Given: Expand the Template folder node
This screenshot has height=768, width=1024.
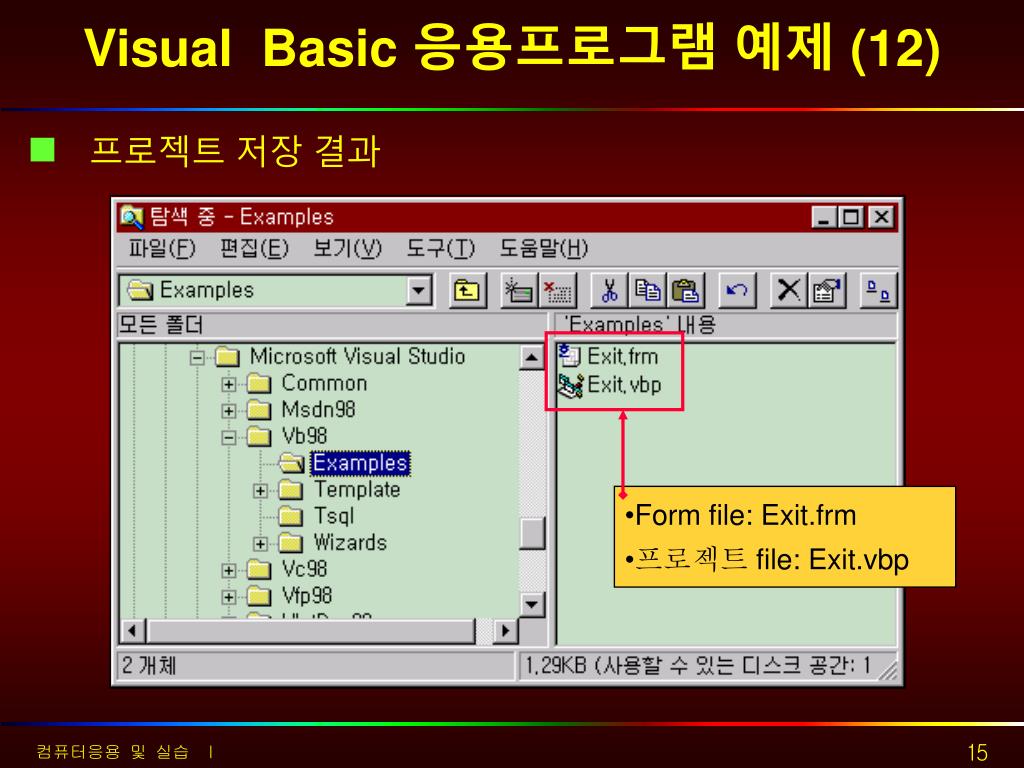Looking at the screenshot, I should tap(260, 491).
